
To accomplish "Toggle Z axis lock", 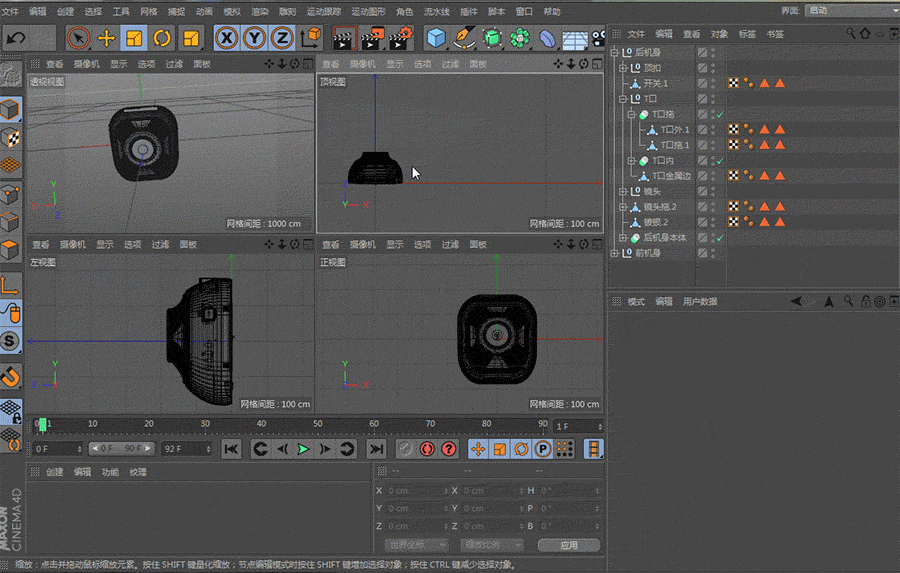I will pyautogui.click(x=282, y=38).
